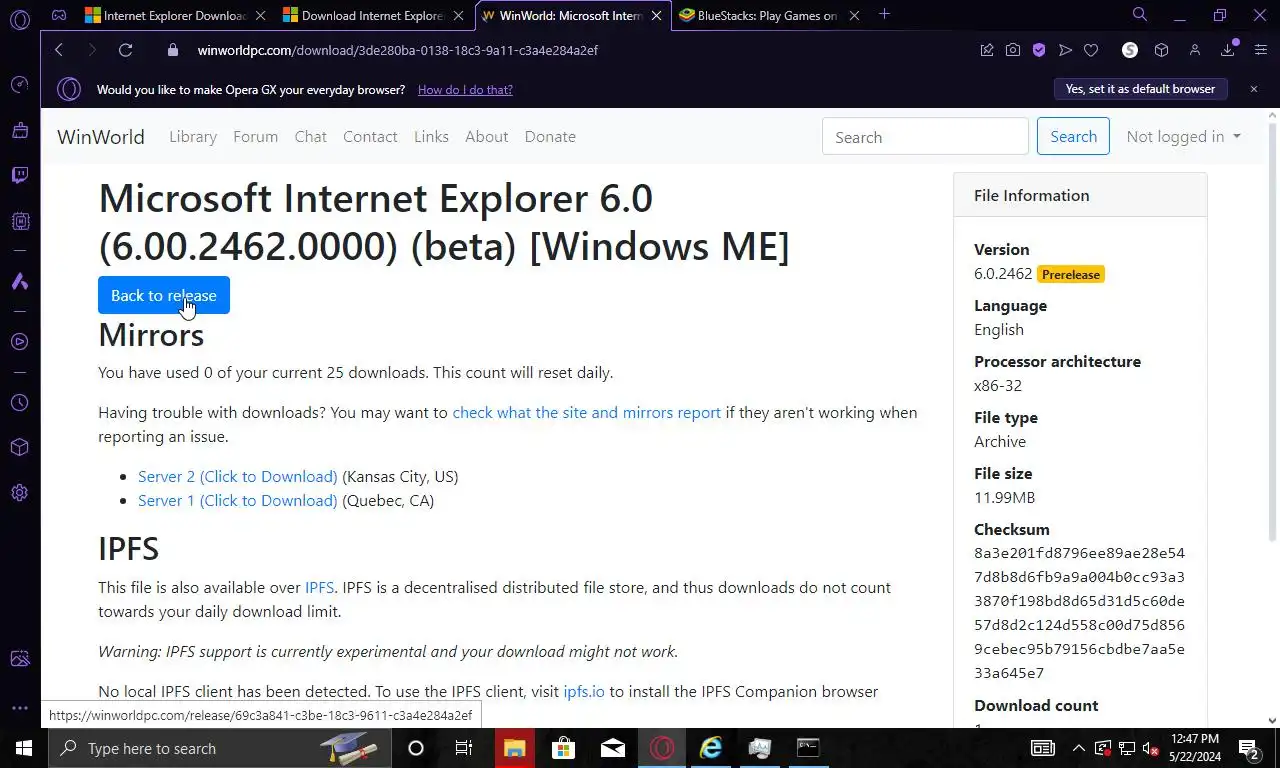Bookmark page with heart icon
This screenshot has width=1280, height=768.
(1091, 50)
